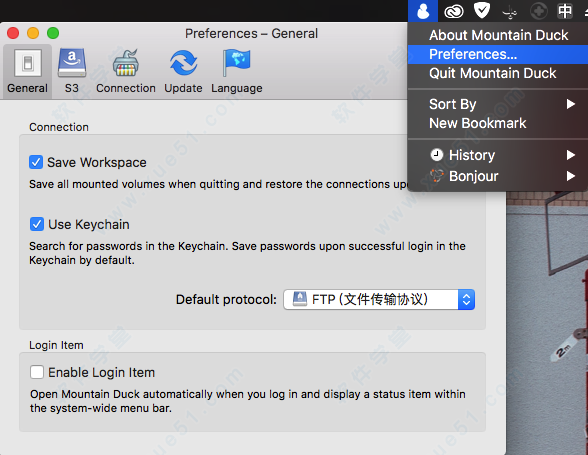
Task: Open the Language preferences pane
Action: pos(237,72)
